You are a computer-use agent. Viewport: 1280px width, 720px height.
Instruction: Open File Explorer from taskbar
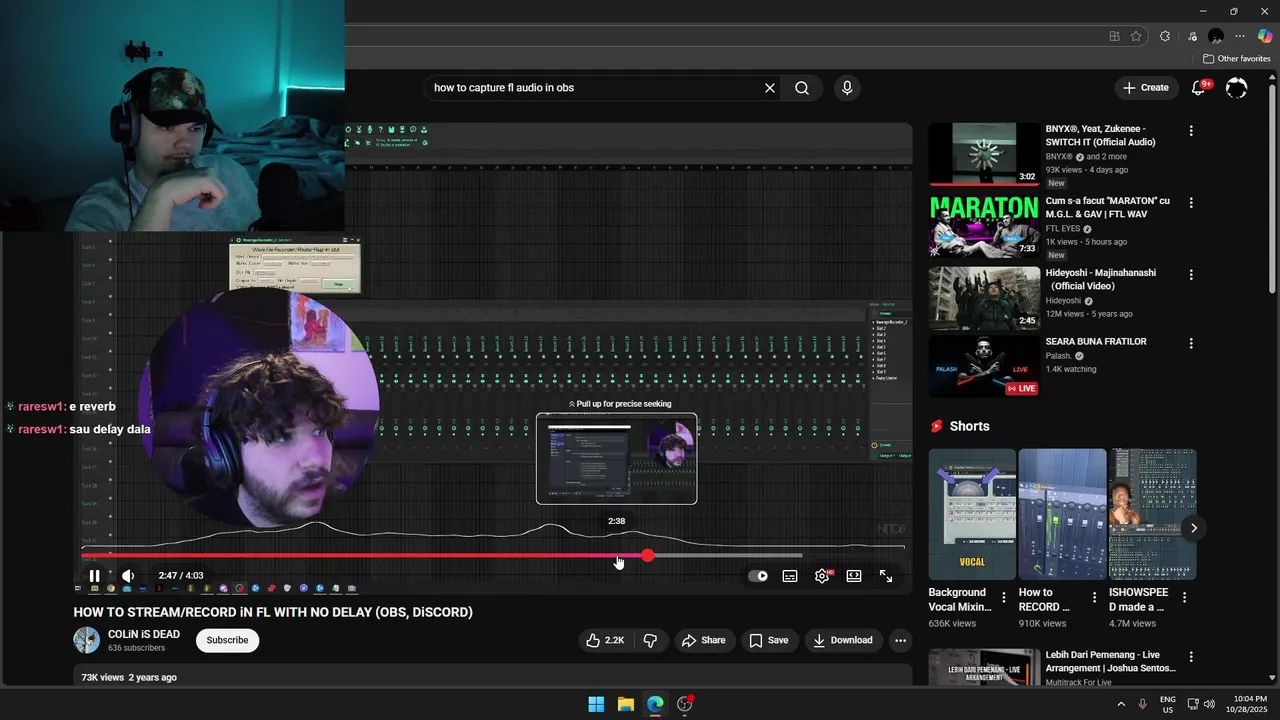[x=625, y=704]
